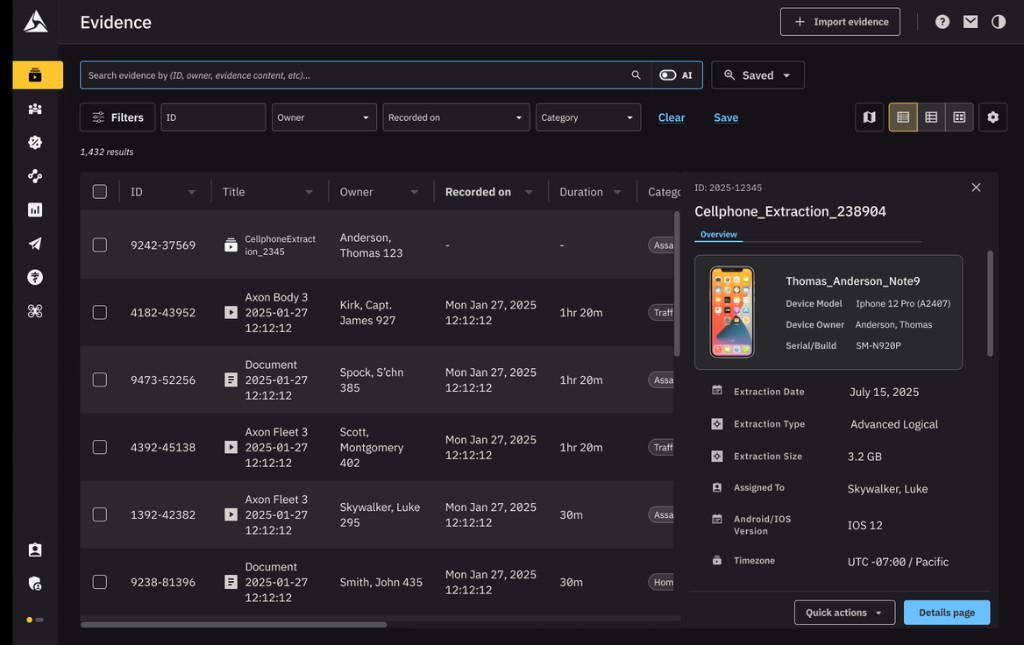Sort by the Recorded on column header
The image size is (1024, 645).
[478, 192]
